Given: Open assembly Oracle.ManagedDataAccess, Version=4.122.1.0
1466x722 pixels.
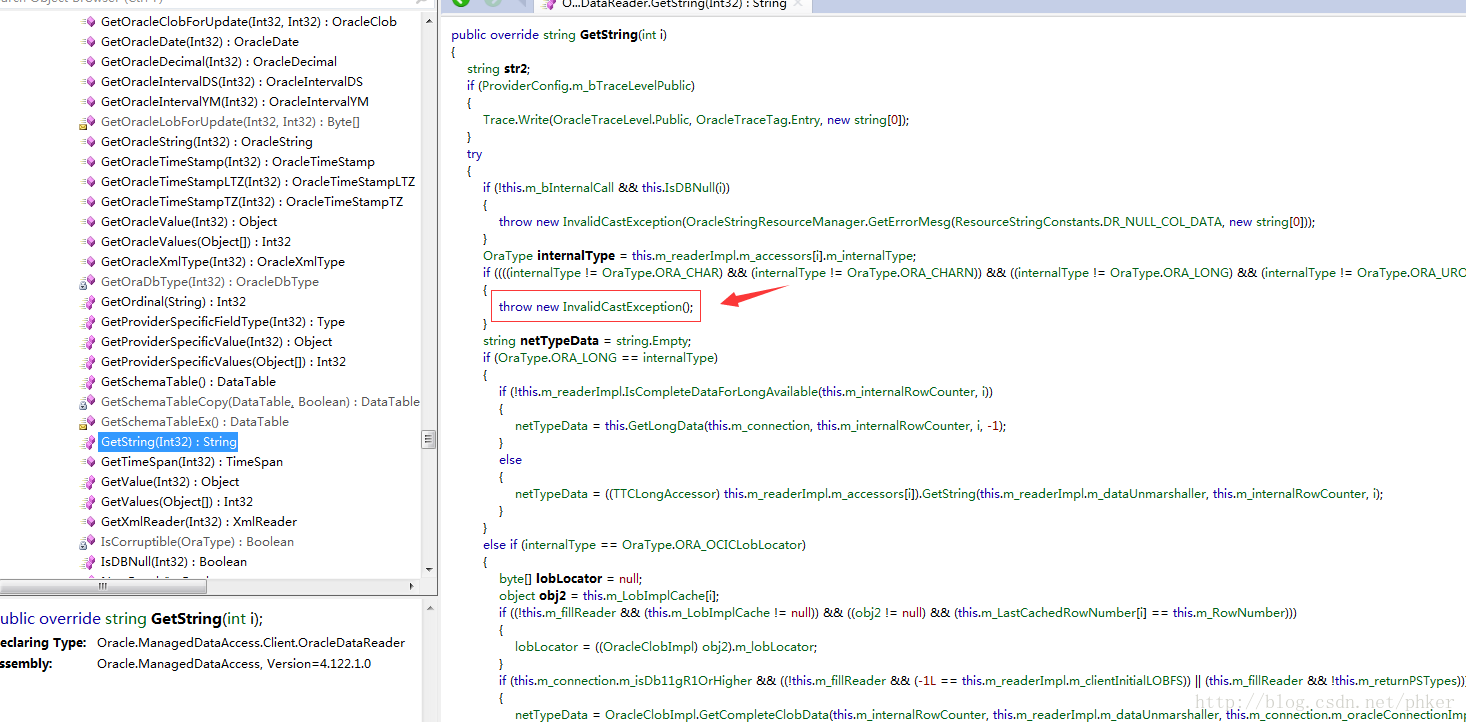Looking at the screenshot, I should [x=234, y=664].
